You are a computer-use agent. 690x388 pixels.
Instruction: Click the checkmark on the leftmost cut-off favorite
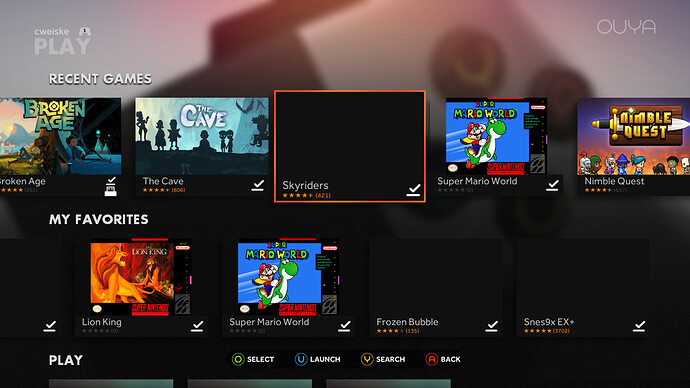coord(50,326)
